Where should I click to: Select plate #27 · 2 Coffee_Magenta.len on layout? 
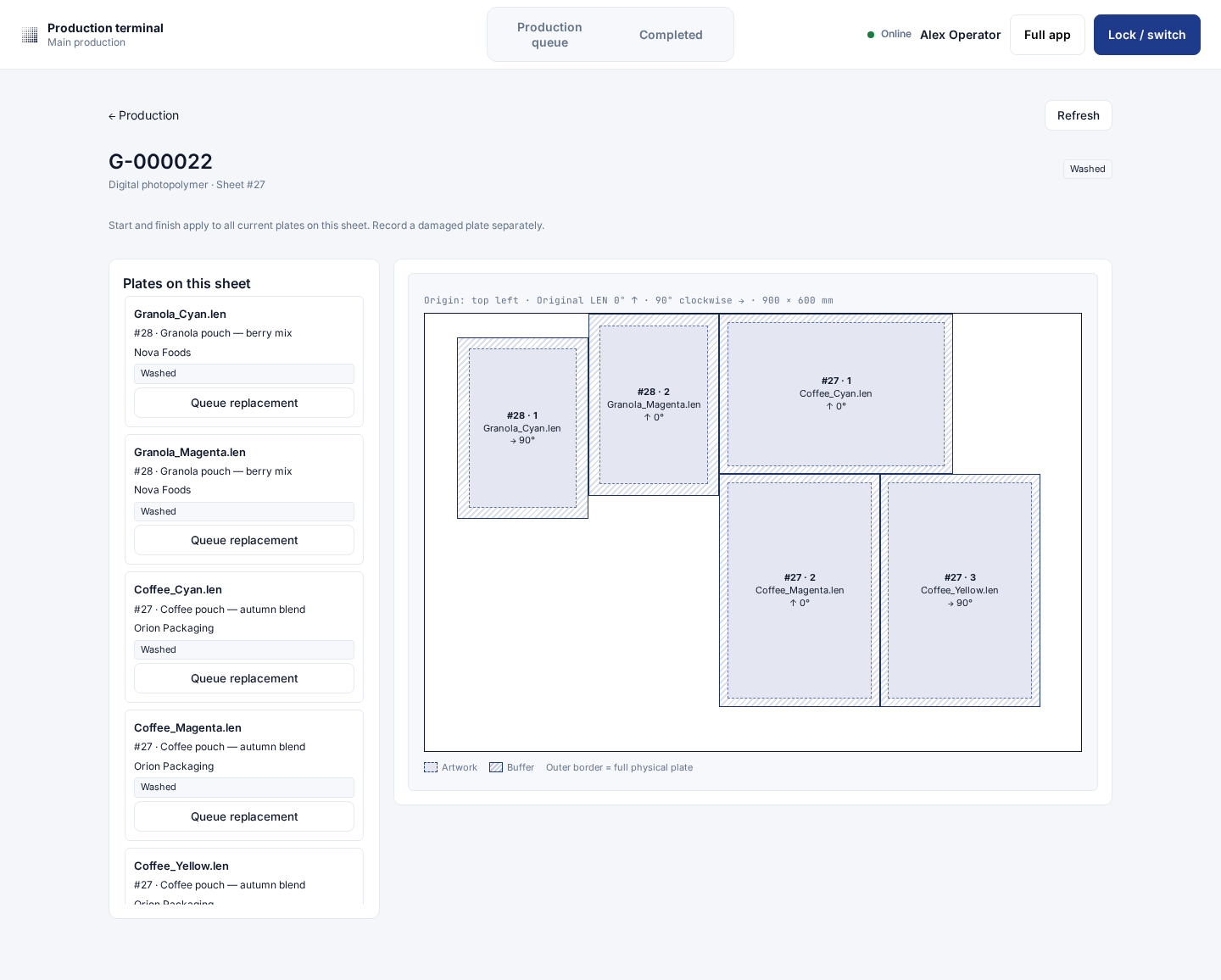800,590
